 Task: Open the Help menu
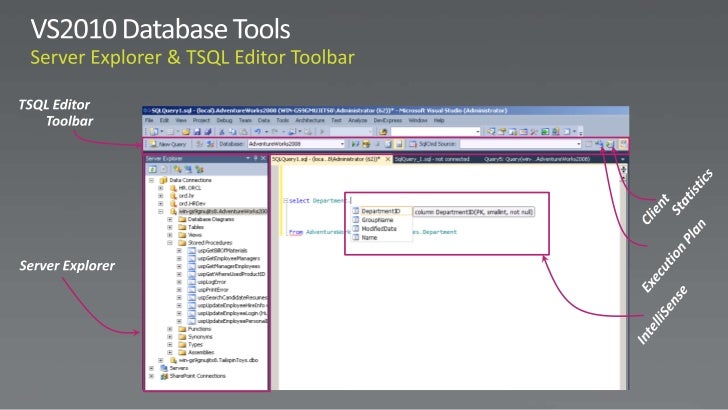439,120
